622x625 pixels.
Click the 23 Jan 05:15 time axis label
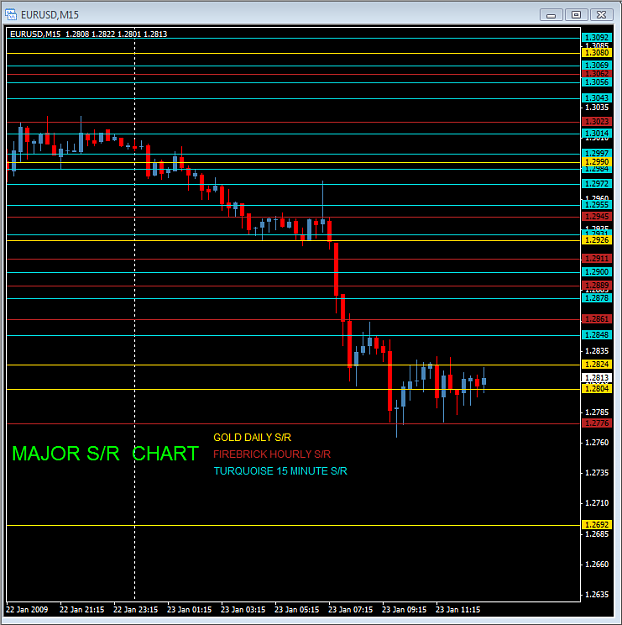tap(297, 610)
